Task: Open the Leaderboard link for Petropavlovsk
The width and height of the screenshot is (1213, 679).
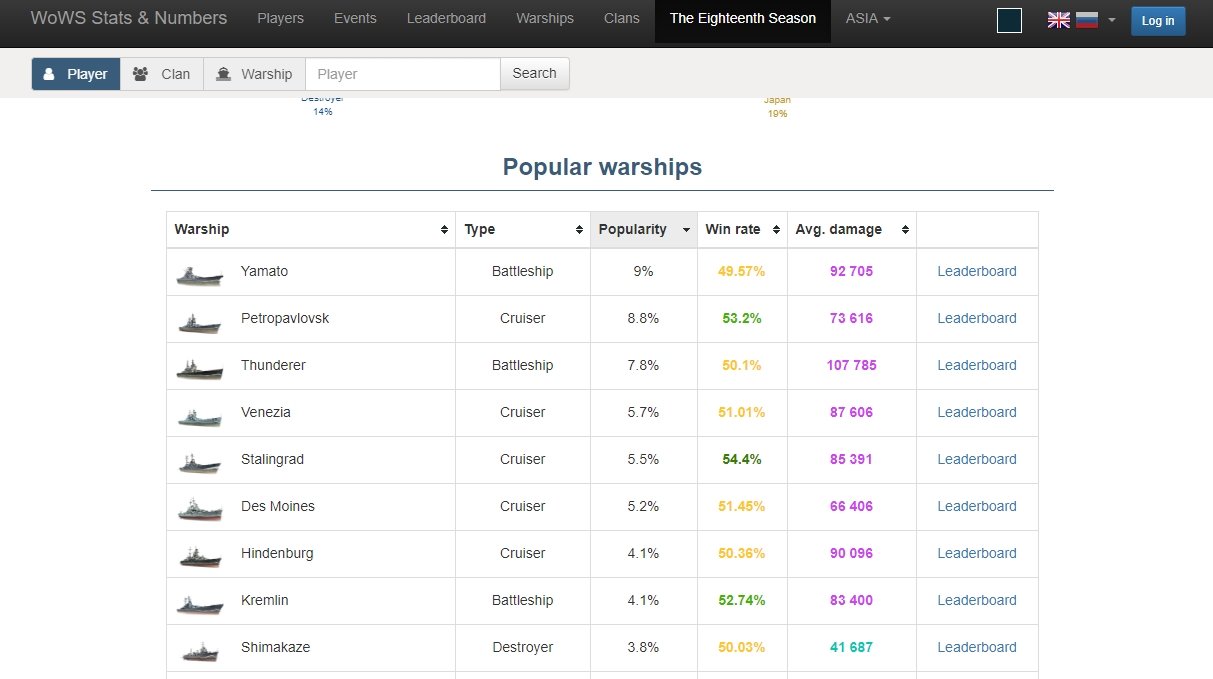Action: click(977, 318)
